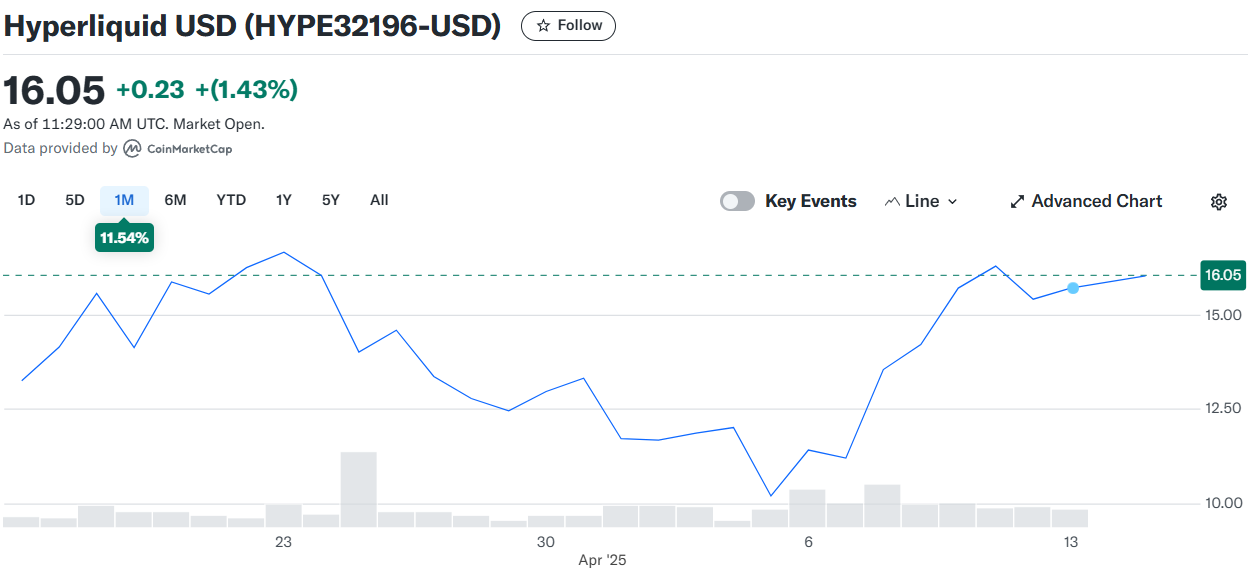The image size is (1254, 578).
Task: Open chart settings gear icon
Action: (1218, 202)
